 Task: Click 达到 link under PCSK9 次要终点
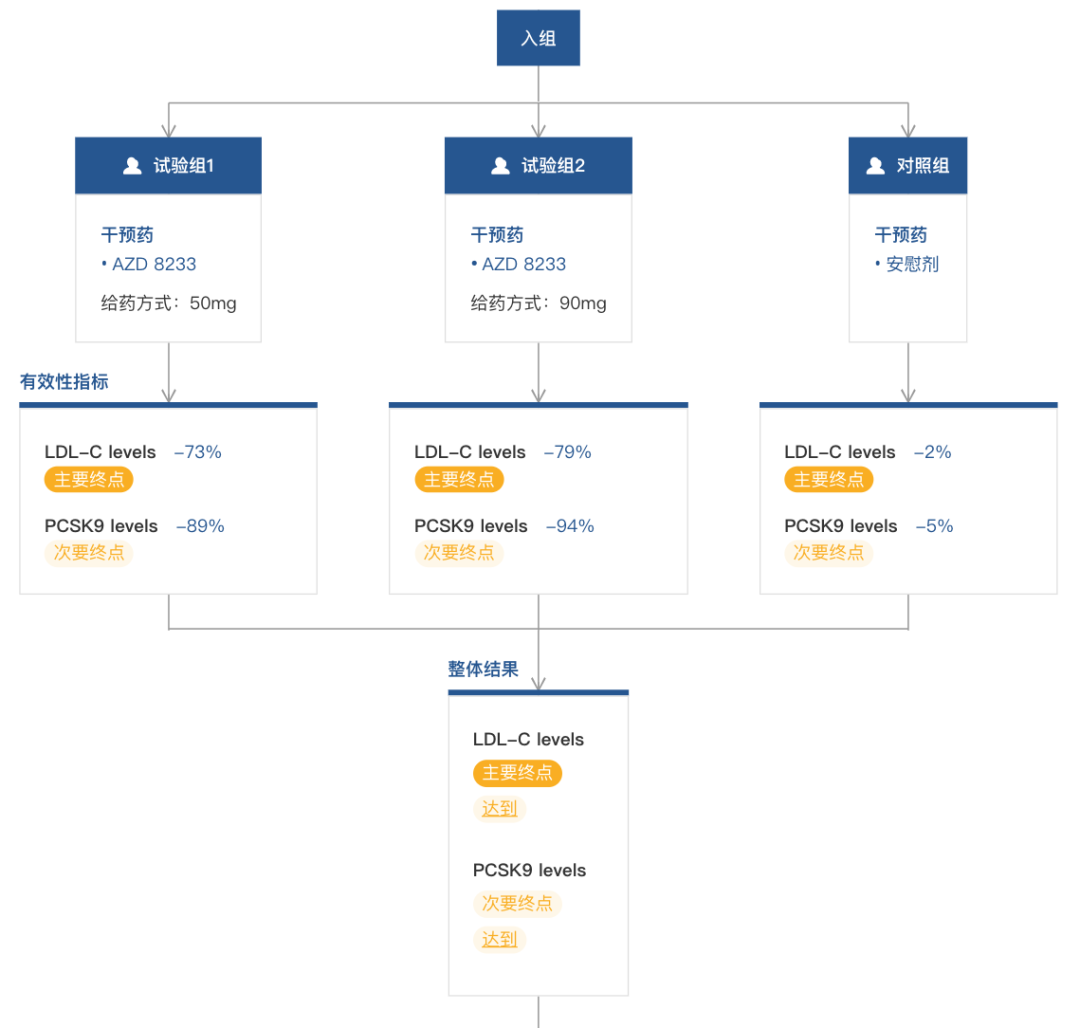pos(499,939)
